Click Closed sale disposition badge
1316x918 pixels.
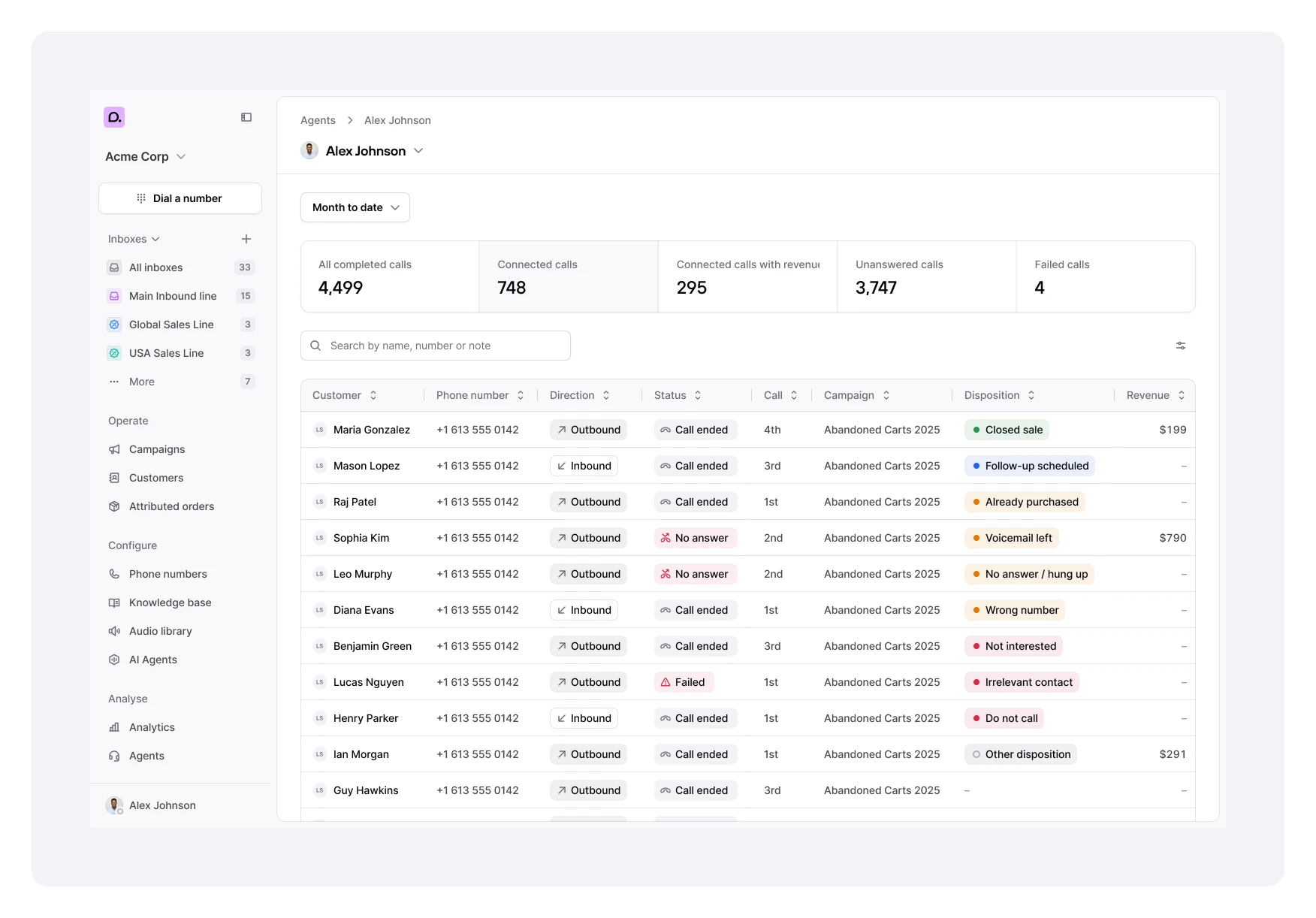[1007, 430]
